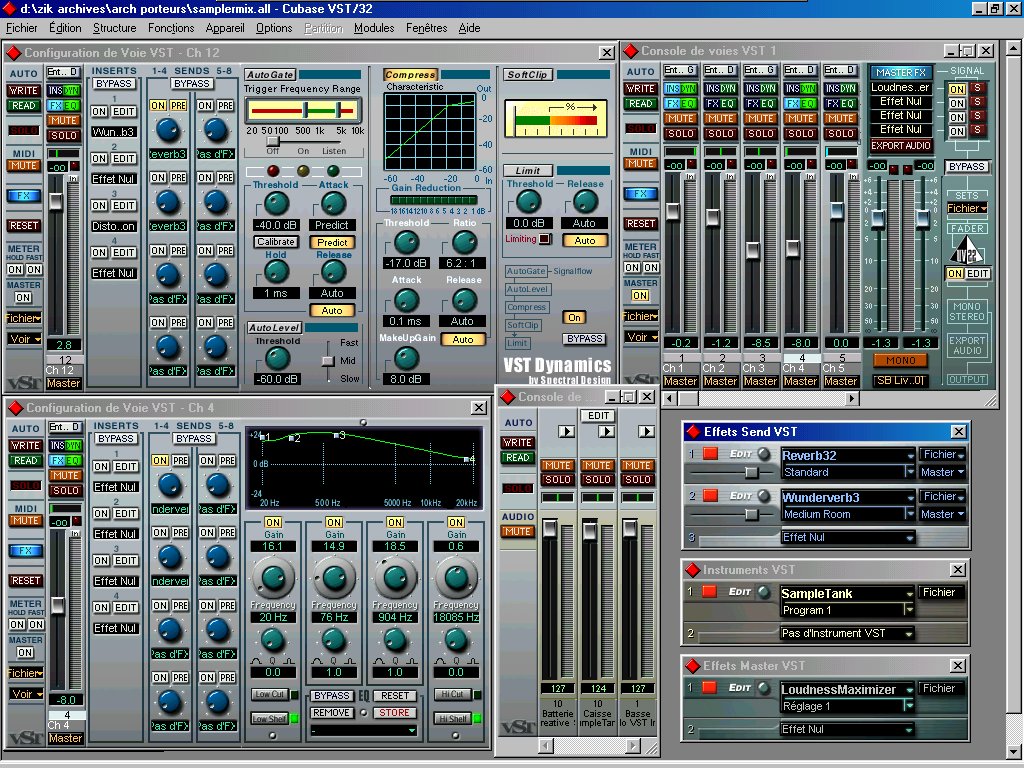Click play arrow above Batterie channel

pos(566,432)
